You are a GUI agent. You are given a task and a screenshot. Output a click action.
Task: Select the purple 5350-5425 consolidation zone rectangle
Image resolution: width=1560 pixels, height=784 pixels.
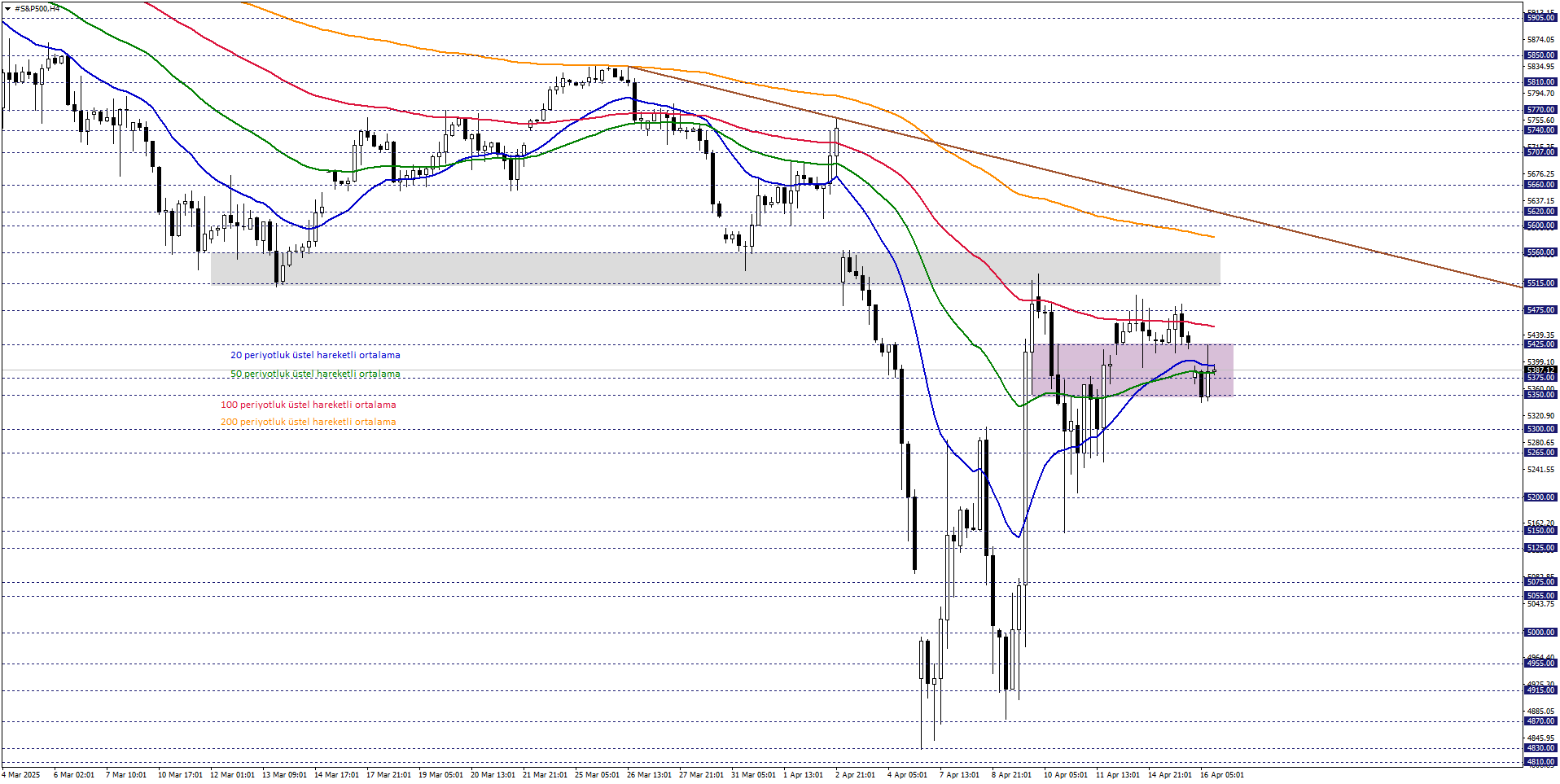[1133, 370]
